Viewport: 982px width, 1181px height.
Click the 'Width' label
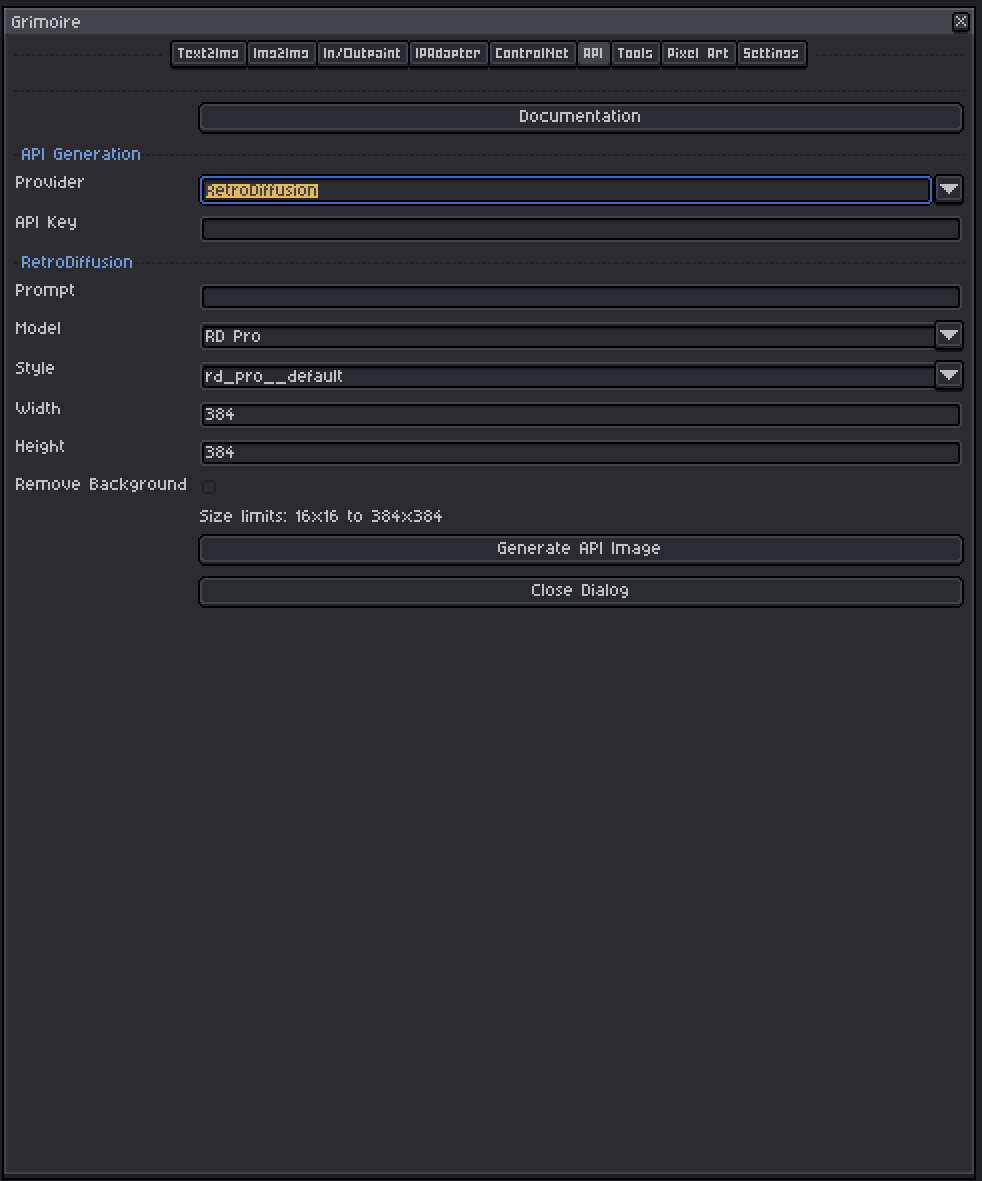coord(38,408)
